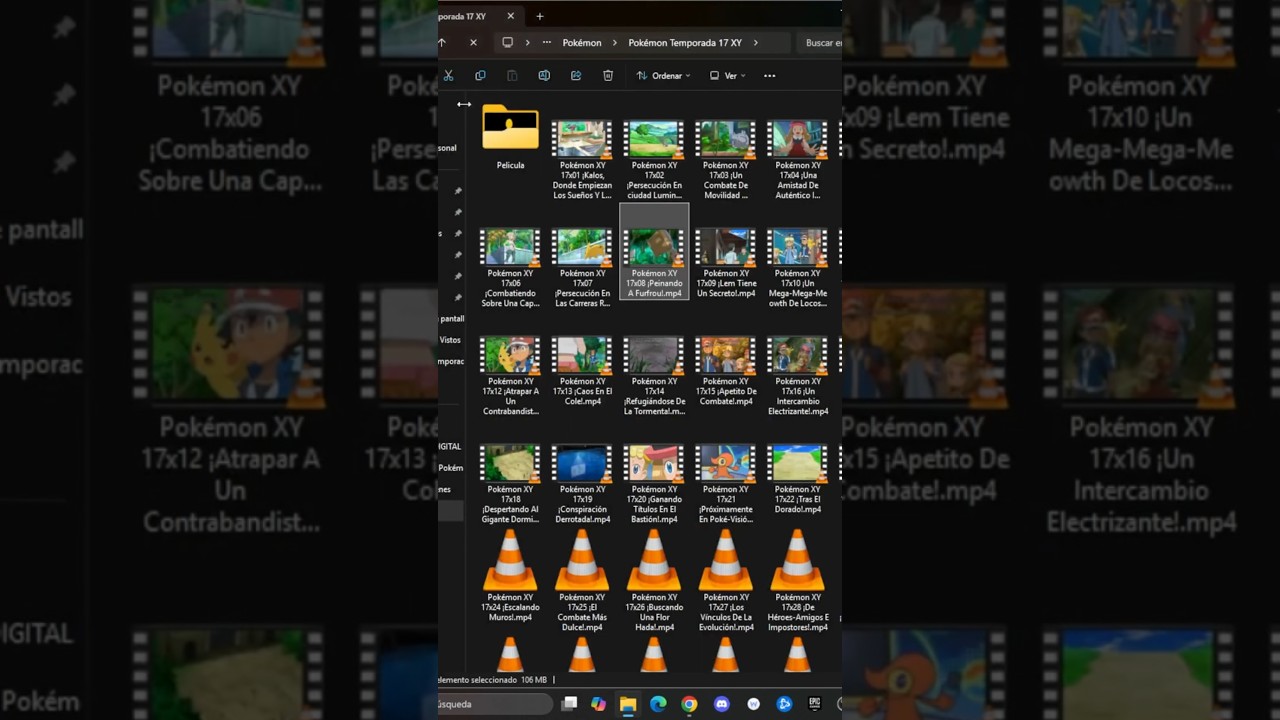Open Google Chrome from the taskbar
The height and width of the screenshot is (720, 1280).
(x=689, y=704)
